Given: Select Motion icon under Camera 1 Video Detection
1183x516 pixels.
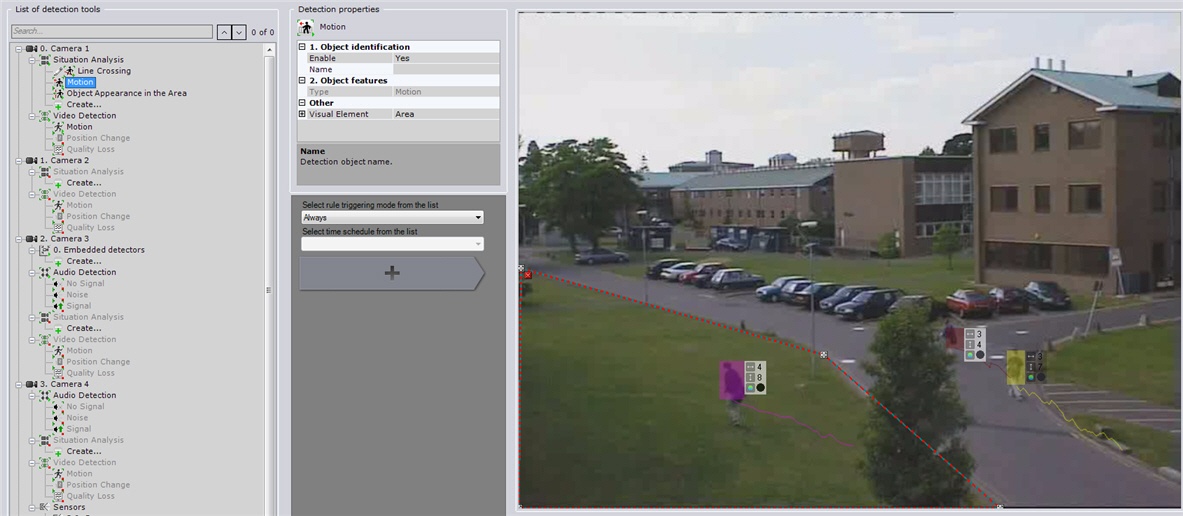Looking at the screenshot, I should pos(58,127).
